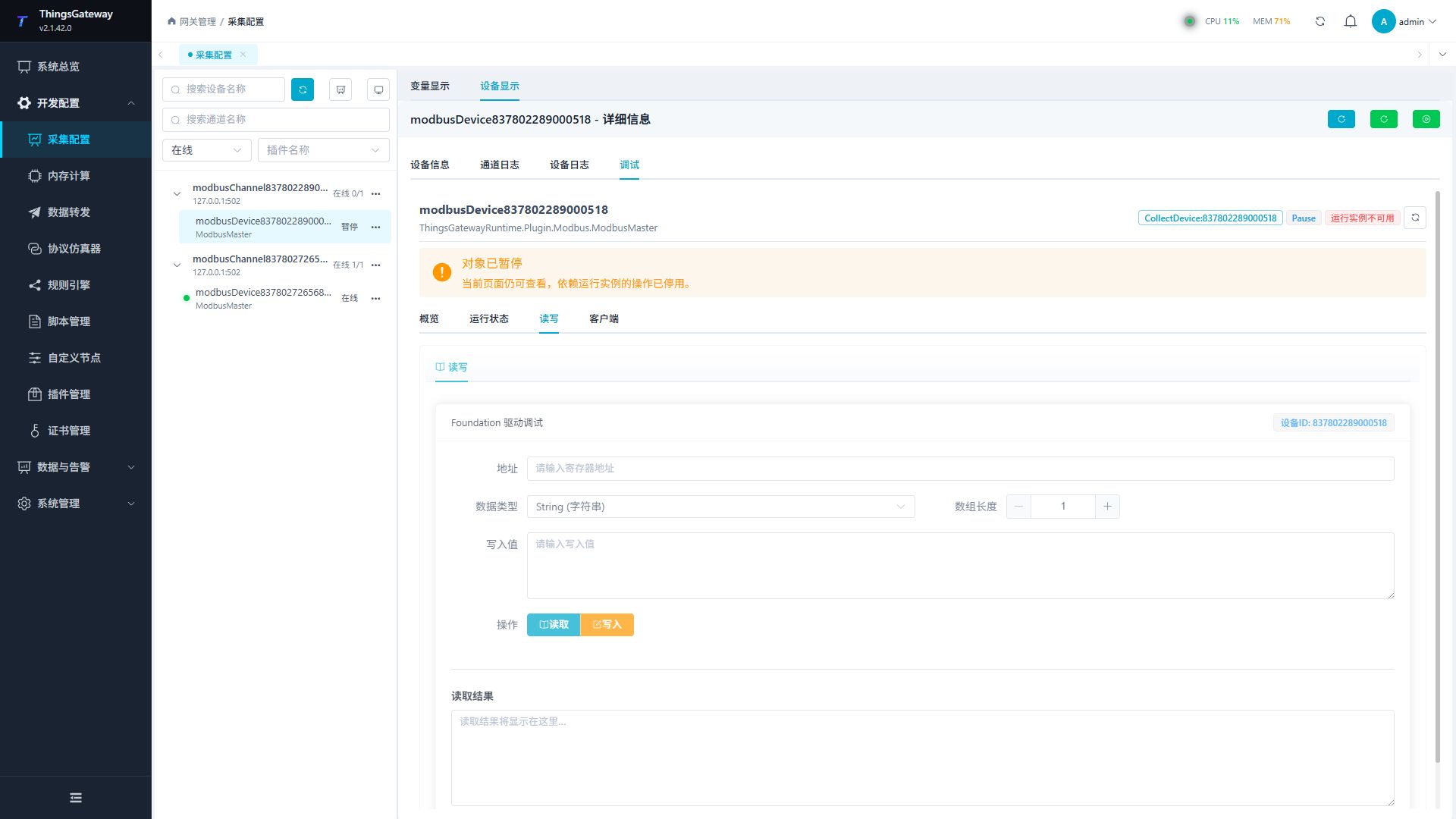
Task: Switch to 客户端 sub-tab
Action: [x=604, y=318]
